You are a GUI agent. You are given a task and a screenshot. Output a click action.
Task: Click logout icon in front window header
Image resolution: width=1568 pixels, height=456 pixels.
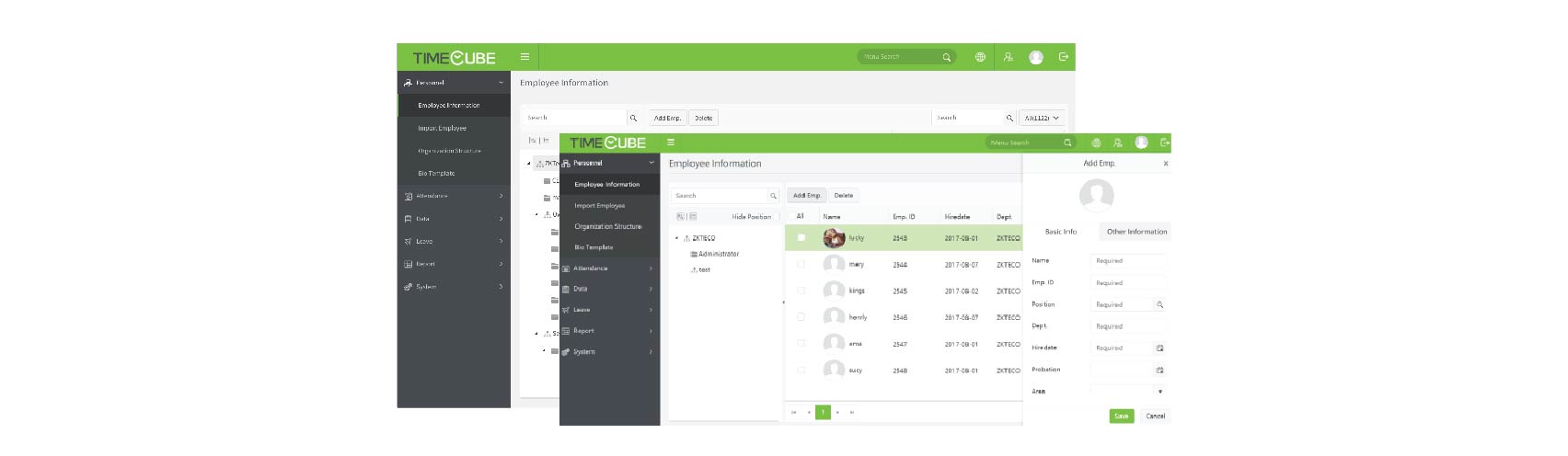pos(1164,142)
